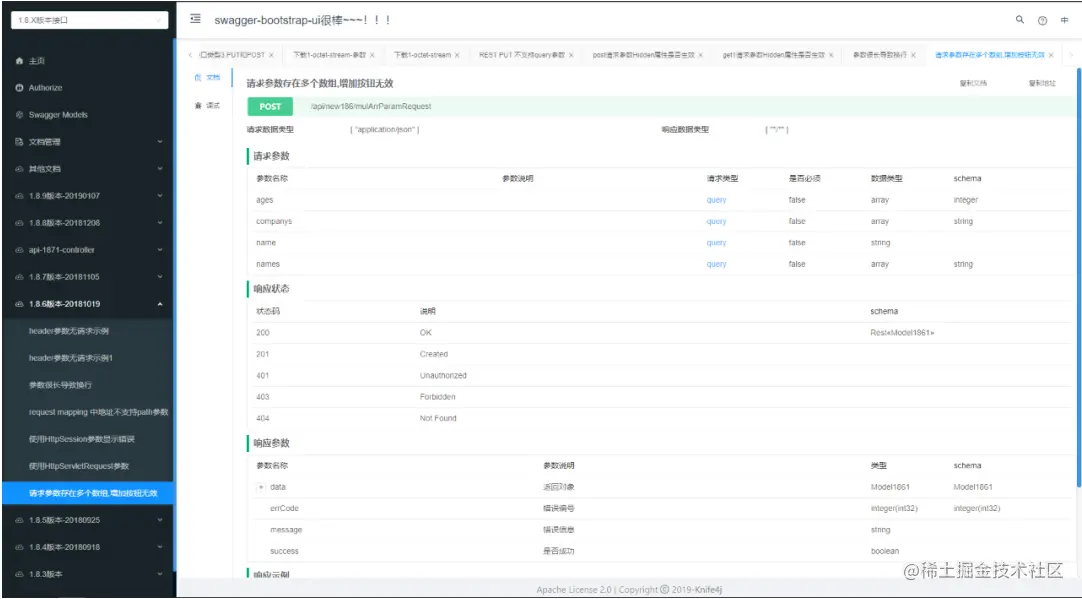Click the page vertical scrollbar
1082x599 pixels.
1079,276
